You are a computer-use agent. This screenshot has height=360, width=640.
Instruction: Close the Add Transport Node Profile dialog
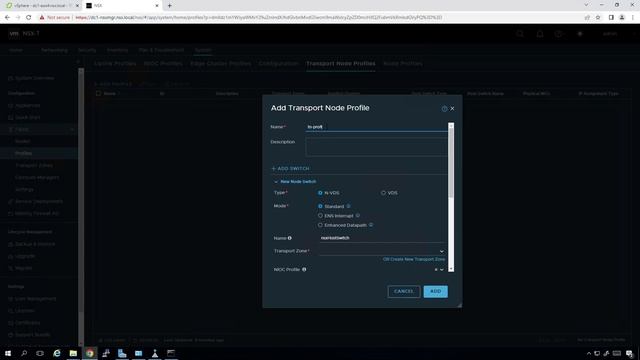point(452,109)
